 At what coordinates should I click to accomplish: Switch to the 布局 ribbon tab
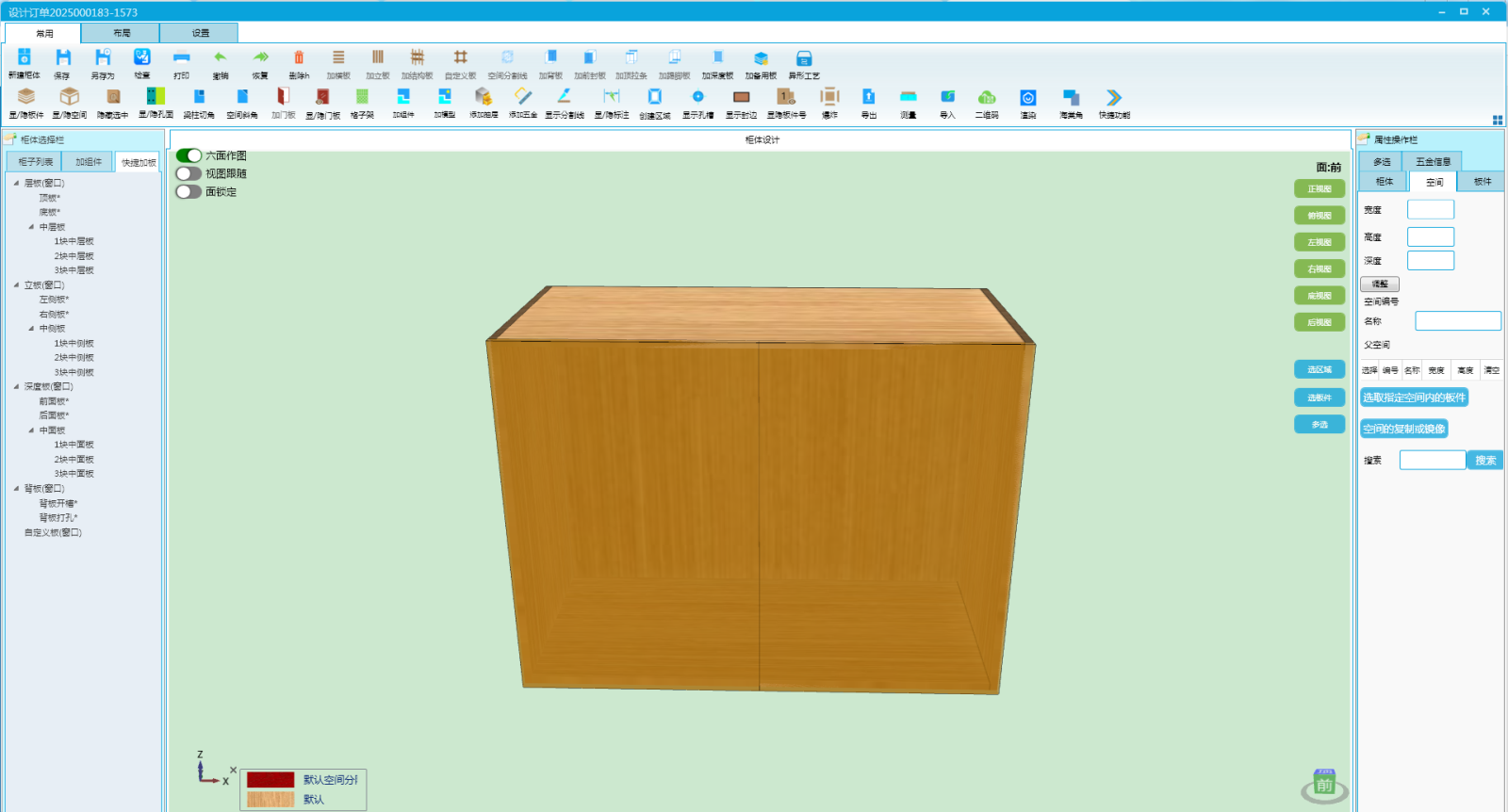122,33
